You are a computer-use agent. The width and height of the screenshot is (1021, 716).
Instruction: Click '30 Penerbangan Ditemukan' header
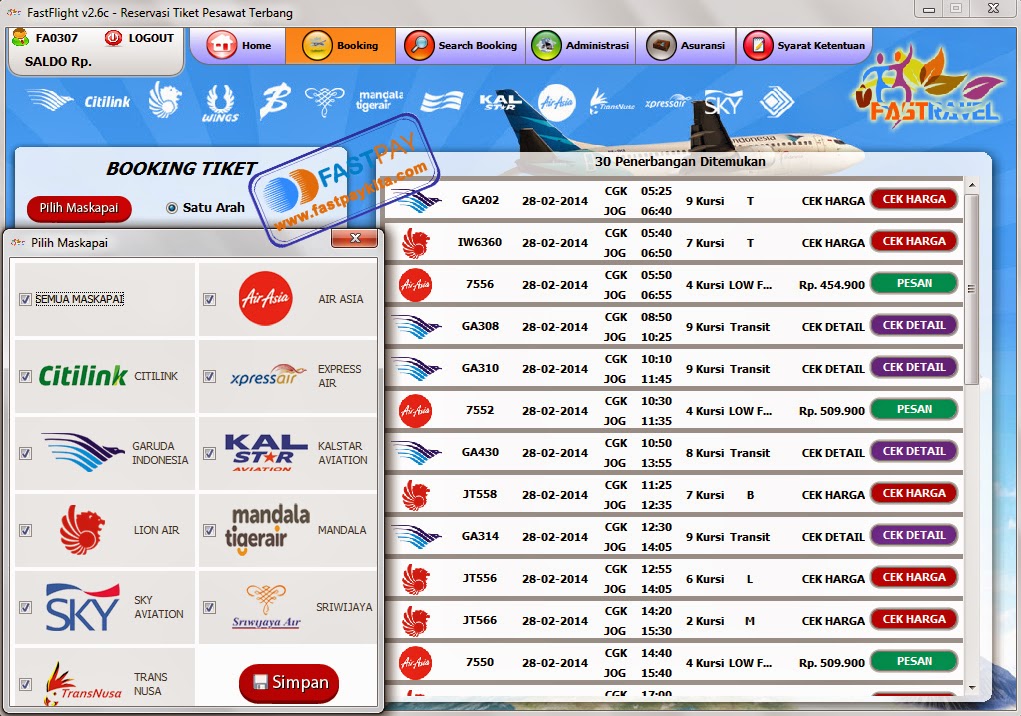(x=680, y=161)
